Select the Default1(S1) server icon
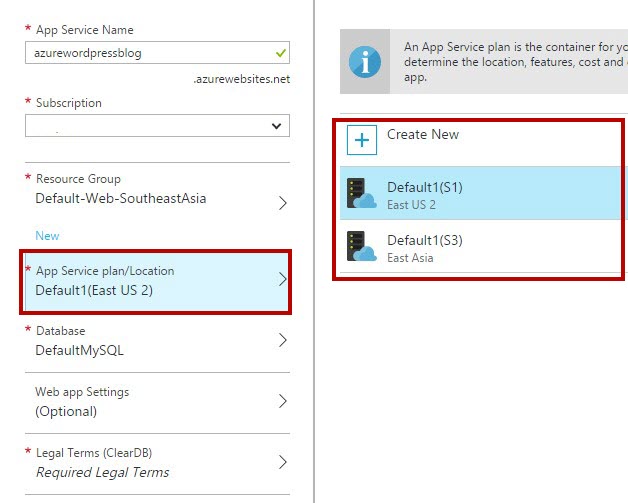 coord(362,193)
